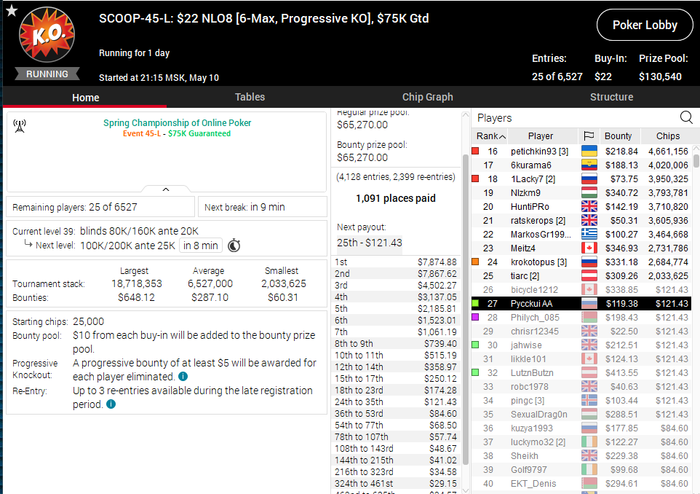Click the flag icon for 6kurama6
The height and width of the screenshot is (494, 700).
[x=589, y=165]
